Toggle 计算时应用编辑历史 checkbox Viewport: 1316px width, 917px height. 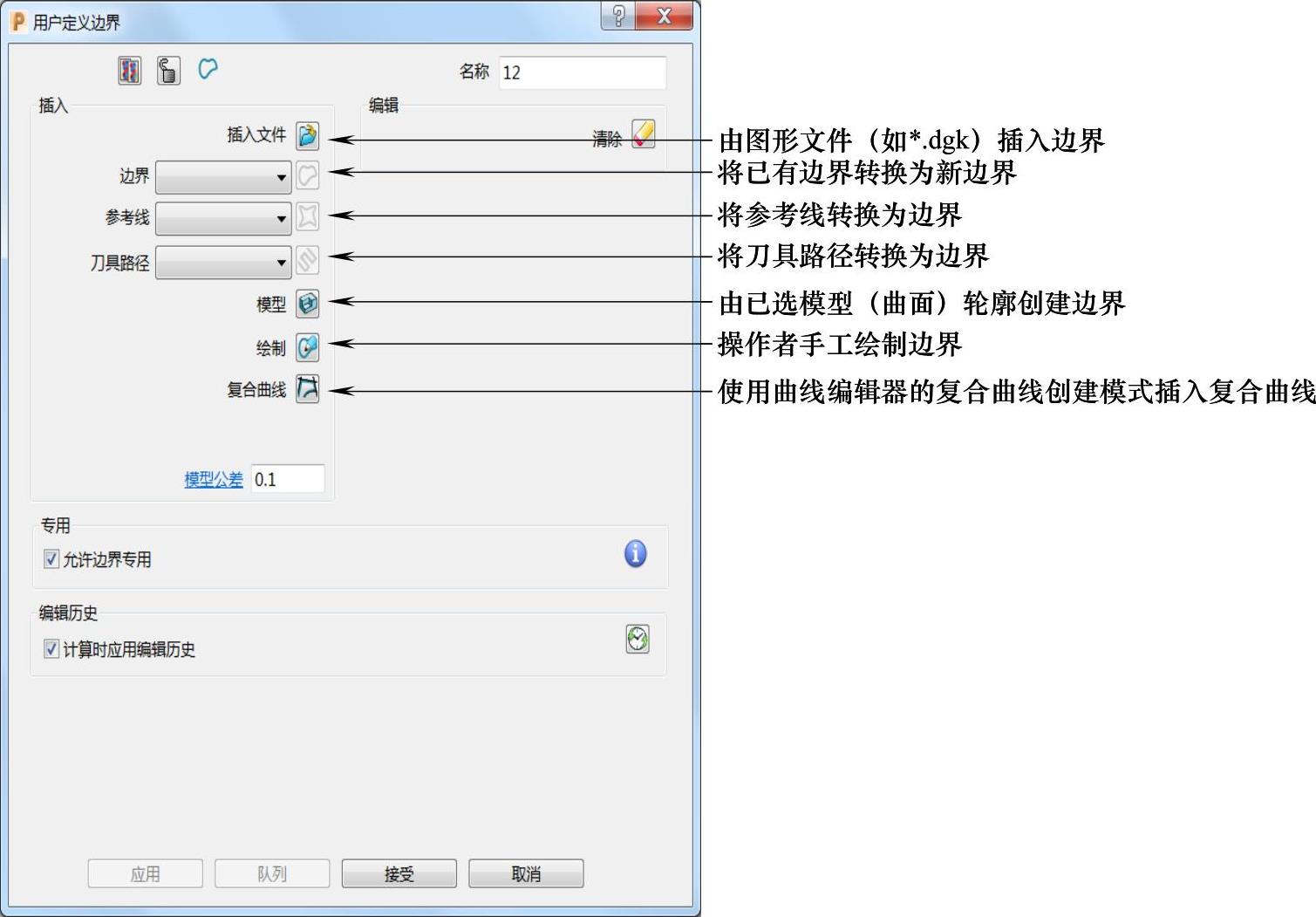[x=51, y=649]
